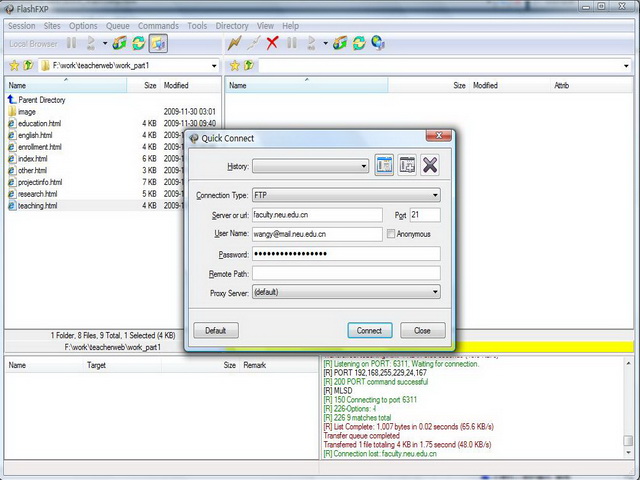Click the Port field
Viewport: 640px width, 480px height.
(x=425, y=215)
